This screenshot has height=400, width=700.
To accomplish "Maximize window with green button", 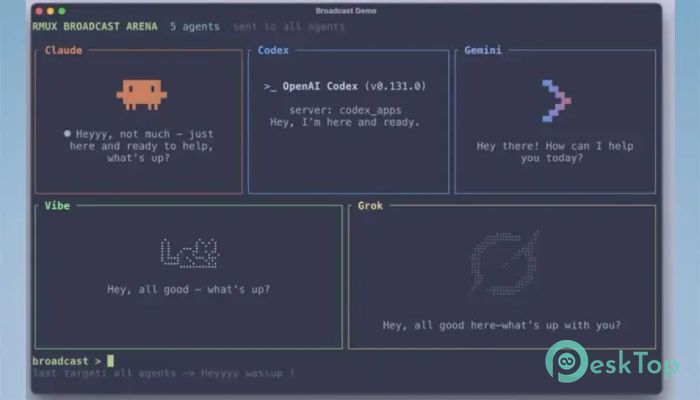I will click(62, 11).
